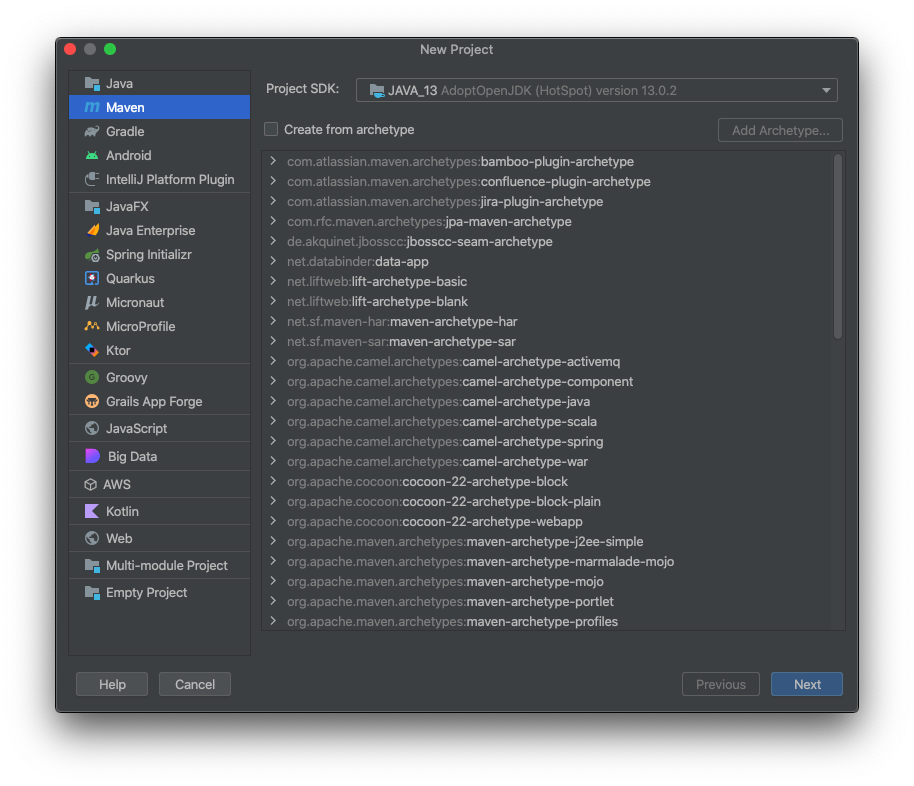Select the Quarkus icon
Viewport: 914px width, 786px height.
92,278
